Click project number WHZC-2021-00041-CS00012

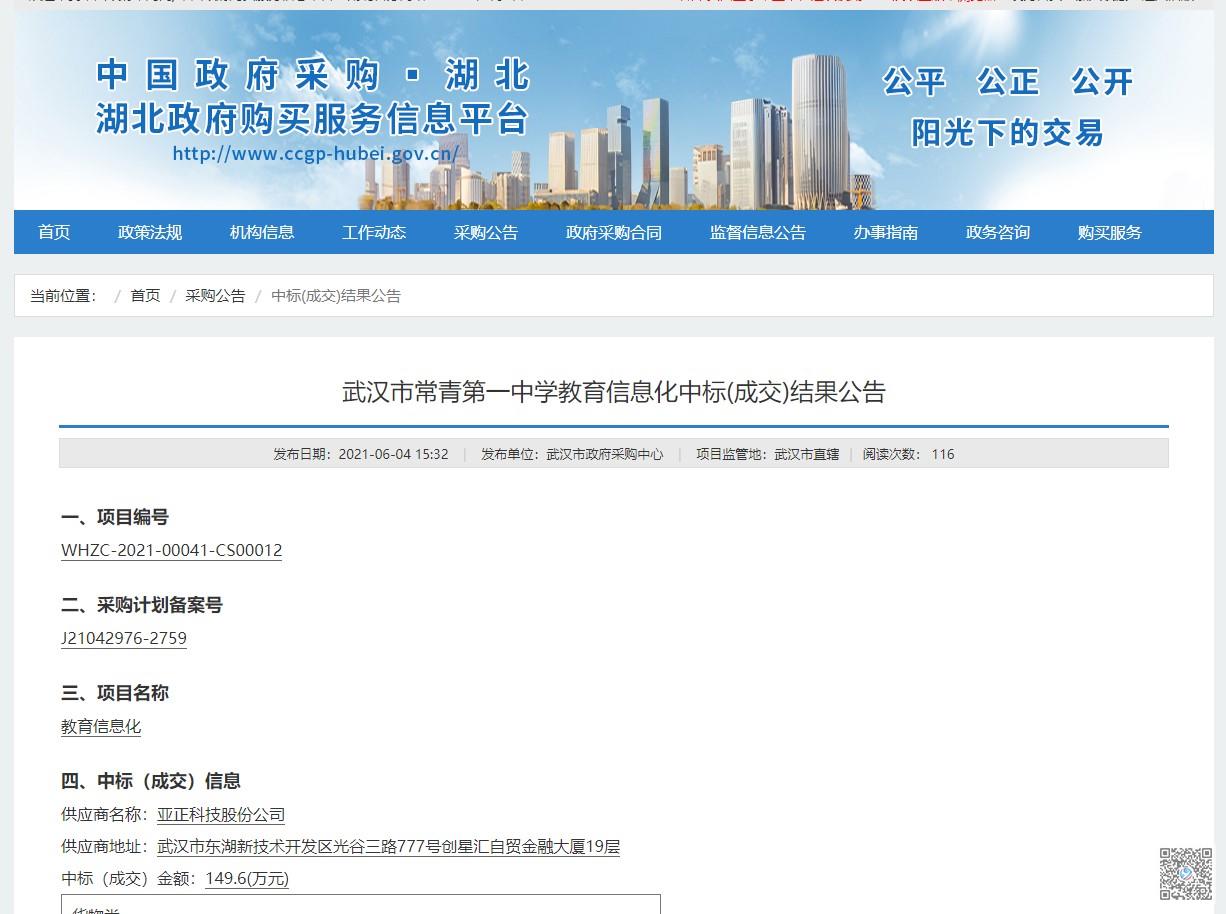171,550
